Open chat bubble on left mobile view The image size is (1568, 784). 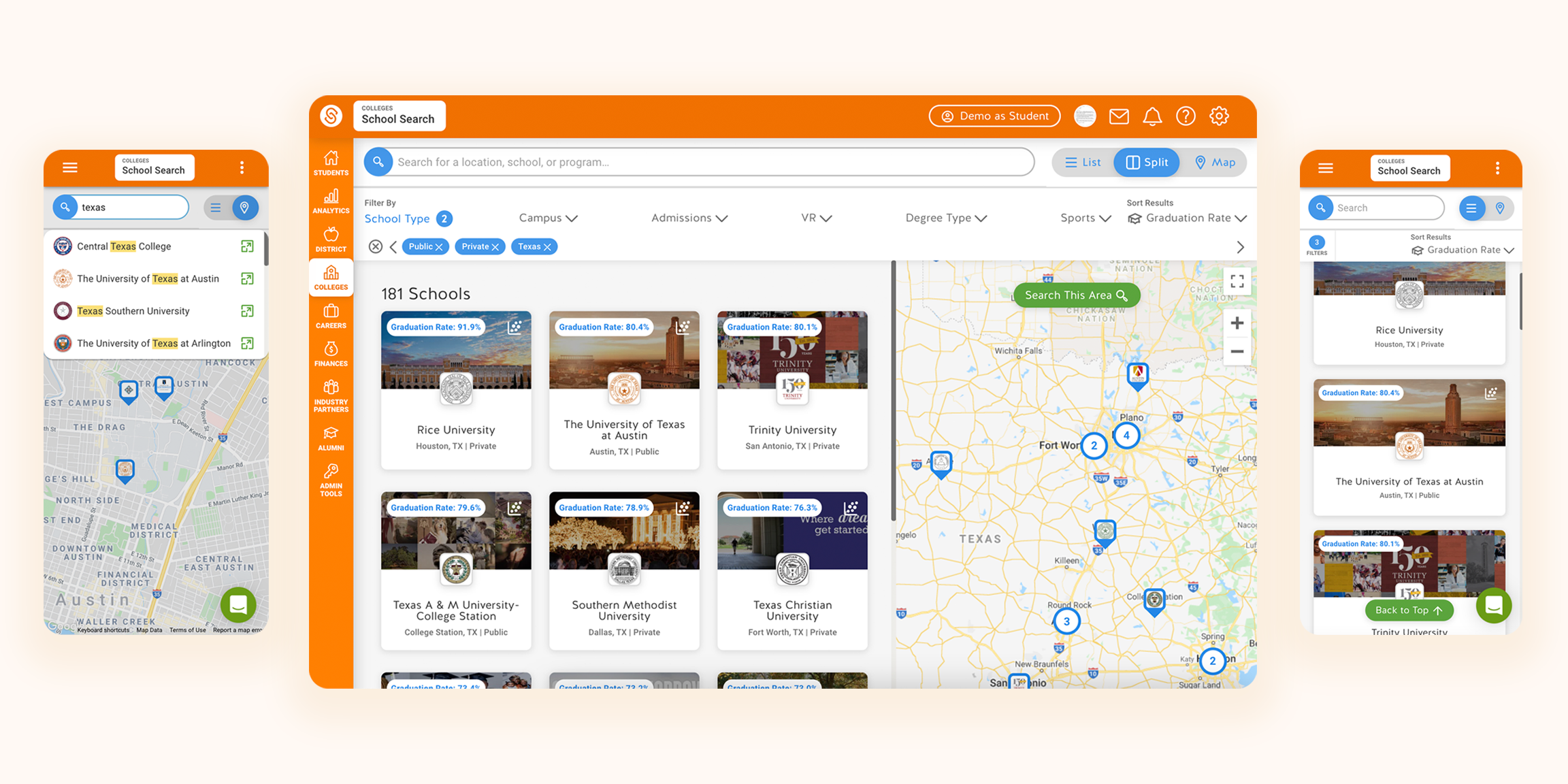point(238,604)
